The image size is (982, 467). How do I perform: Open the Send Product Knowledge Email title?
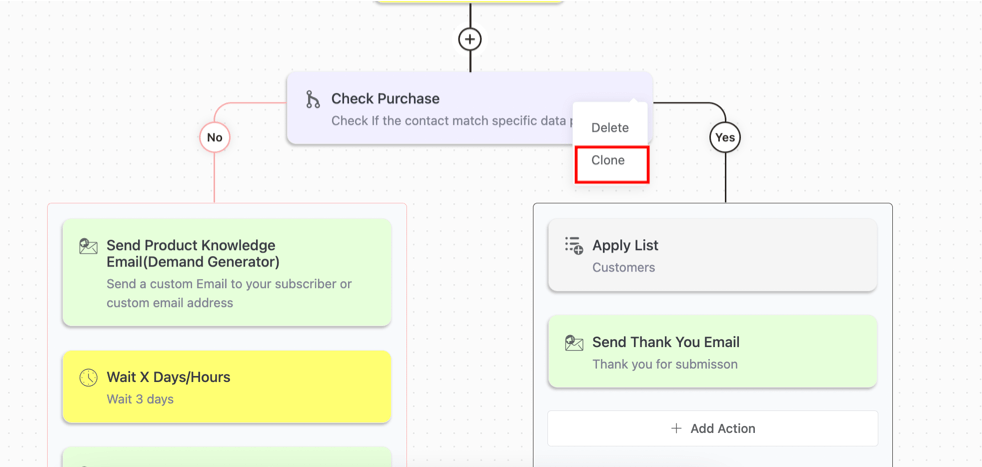click(191, 253)
